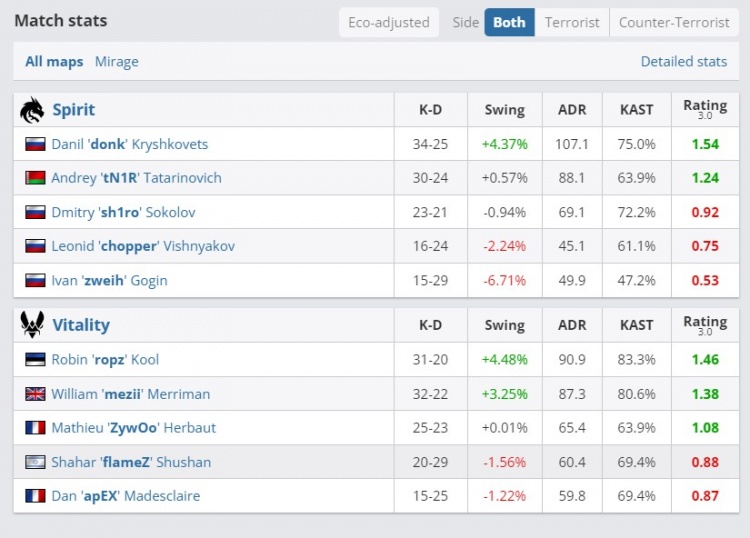Switch side filter to Counter-Terrorist
The height and width of the screenshot is (538, 750).
(x=674, y=22)
